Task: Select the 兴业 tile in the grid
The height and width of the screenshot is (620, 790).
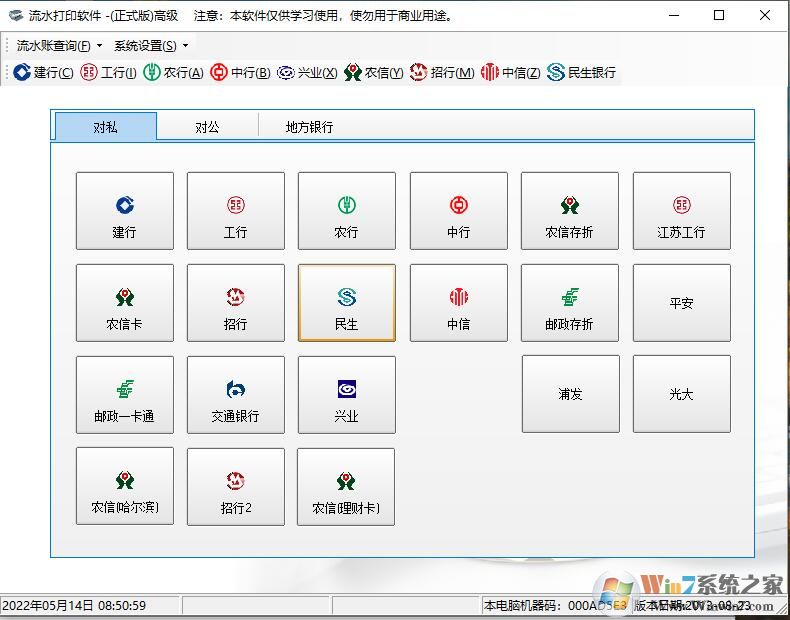Action: point(347,395)
